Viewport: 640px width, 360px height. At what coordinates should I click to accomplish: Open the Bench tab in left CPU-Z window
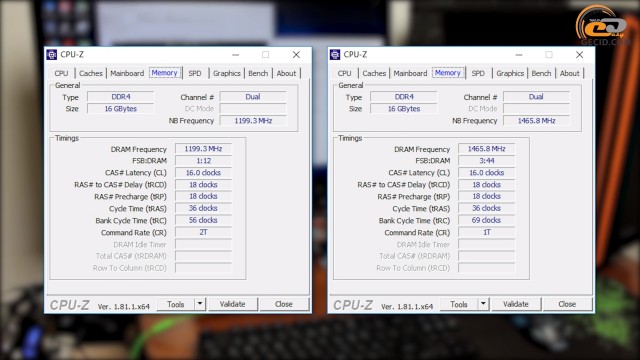(x=258, y=73)
